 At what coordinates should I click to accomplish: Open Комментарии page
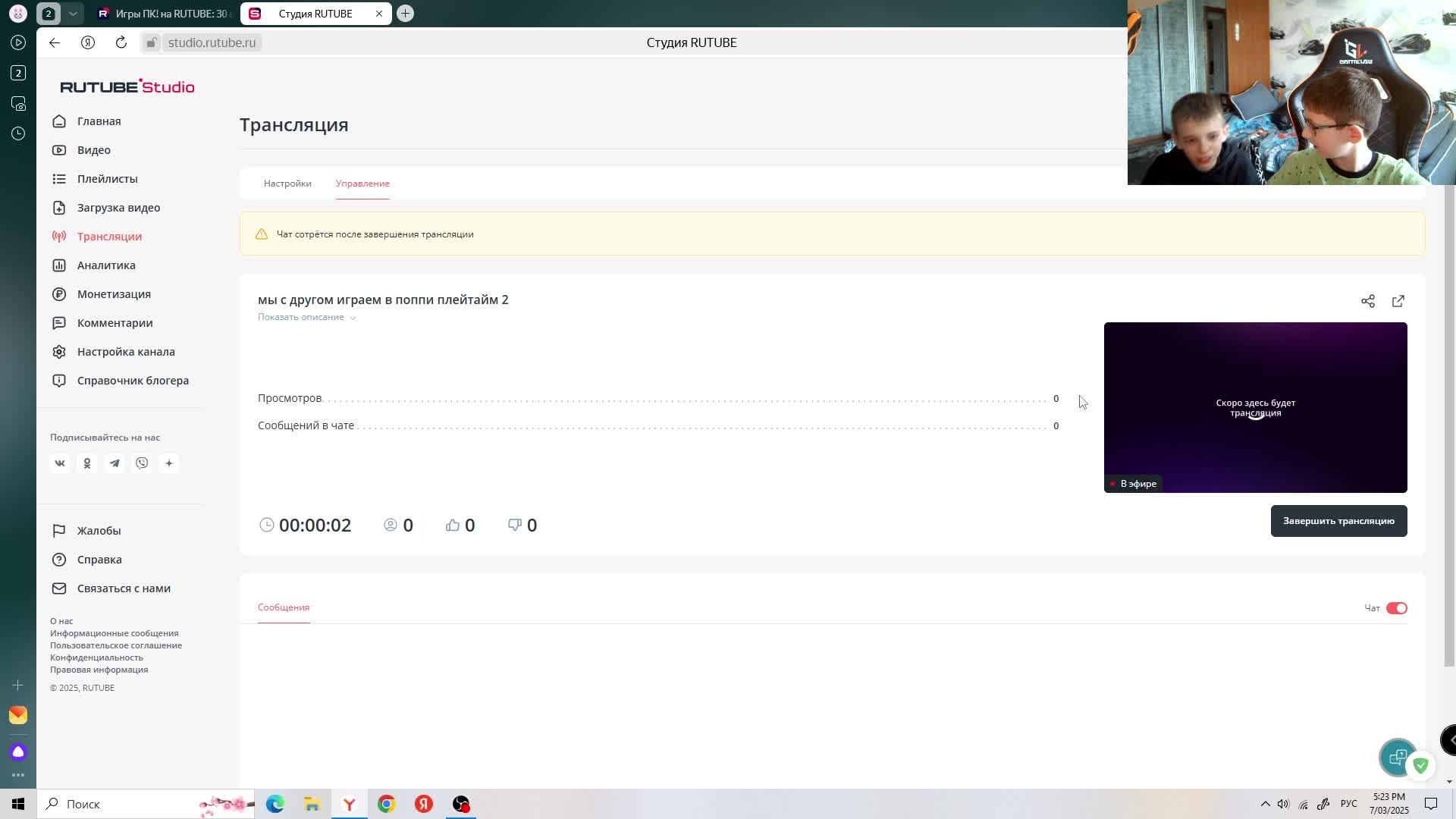(x=115, y=323)
